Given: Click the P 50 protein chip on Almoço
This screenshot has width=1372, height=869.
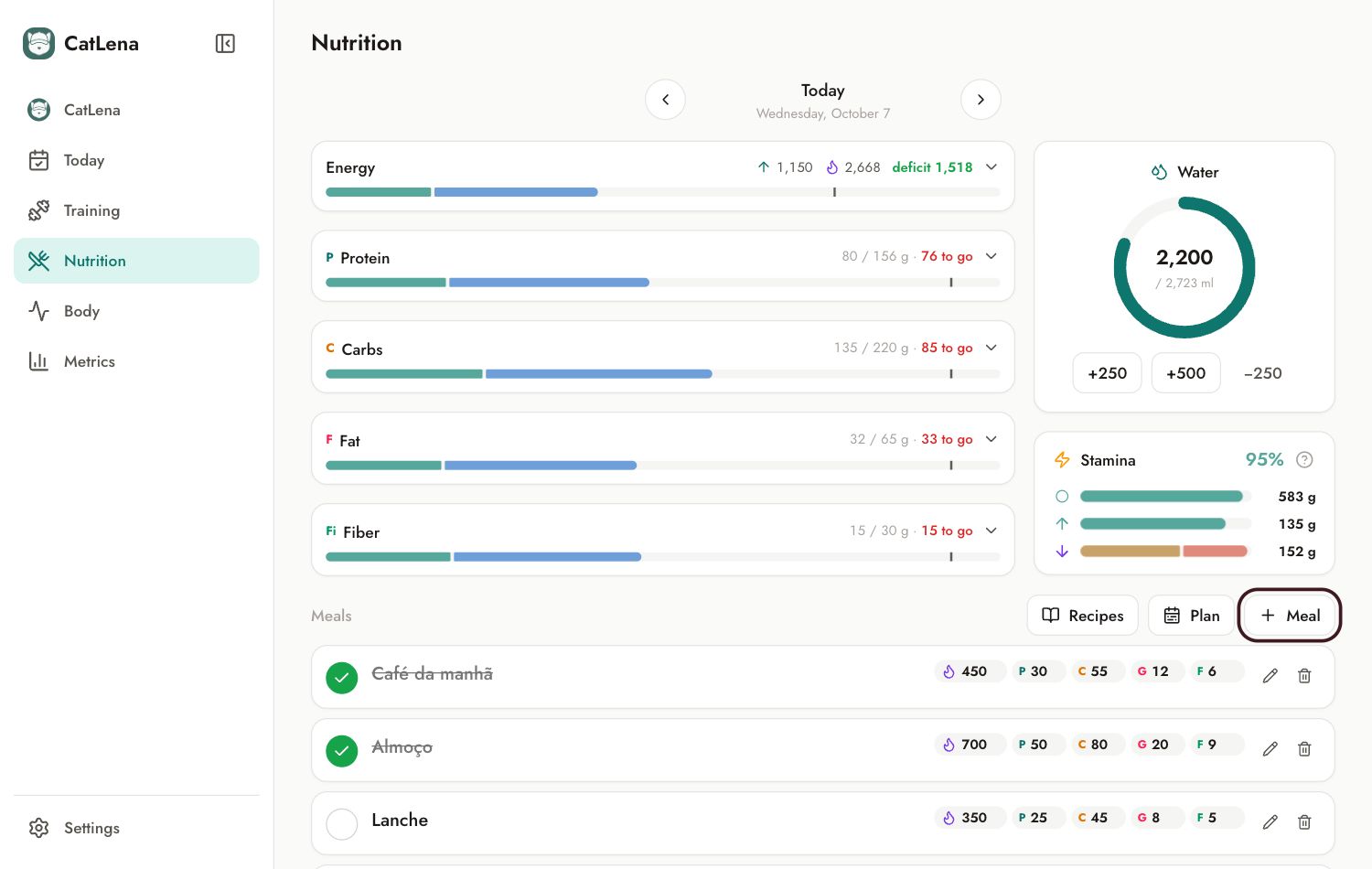Looking at the screenshot, I should 1038,745.
